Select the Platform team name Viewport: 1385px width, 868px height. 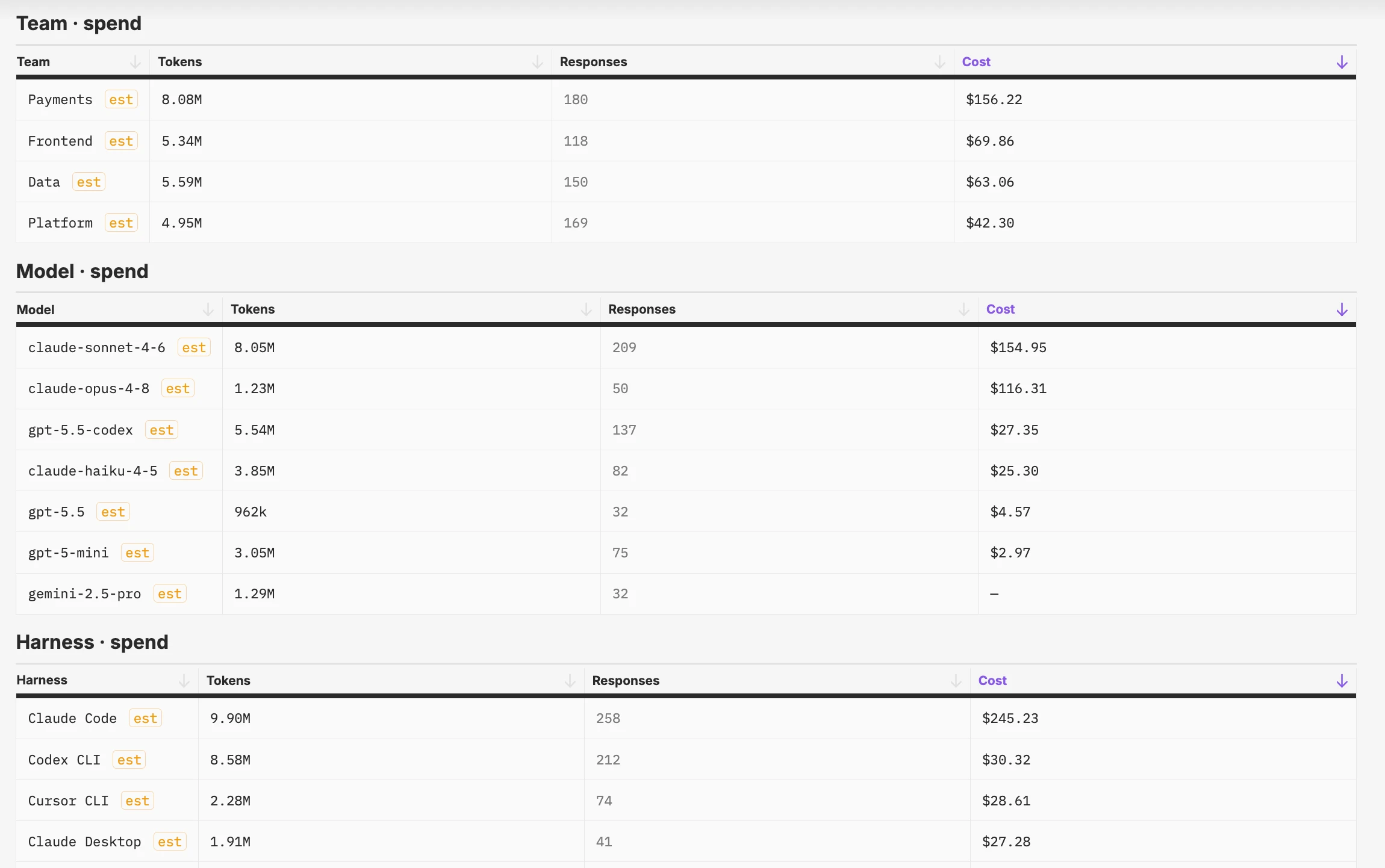pyautogui.click(x=60, y=223)
